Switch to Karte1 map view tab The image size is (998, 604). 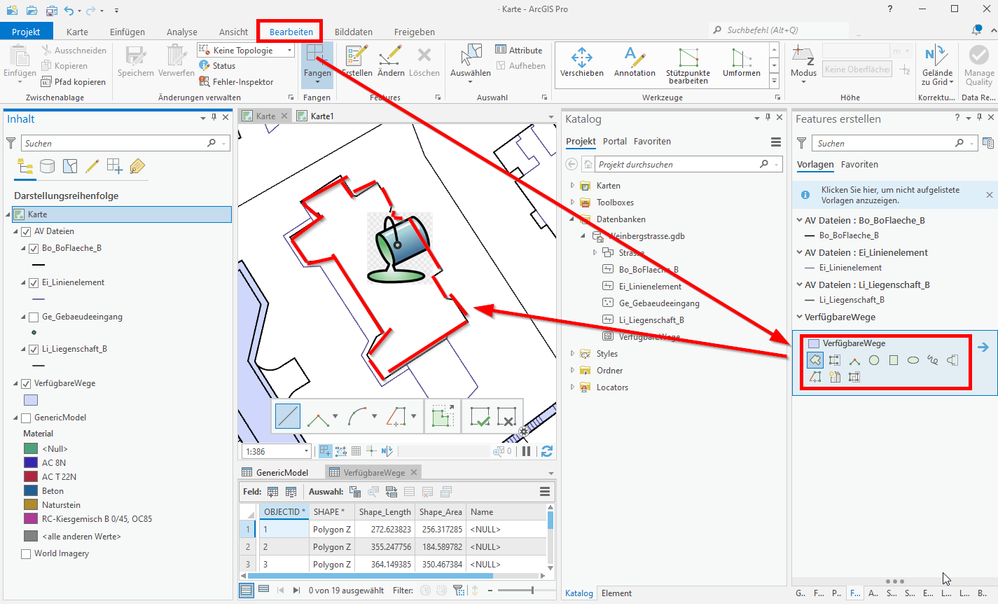(x=315, y=116)
